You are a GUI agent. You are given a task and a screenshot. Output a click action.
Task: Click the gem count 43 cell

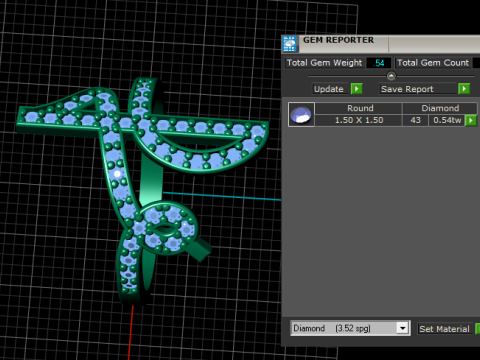pyautogui.click(x=415, y=120)
